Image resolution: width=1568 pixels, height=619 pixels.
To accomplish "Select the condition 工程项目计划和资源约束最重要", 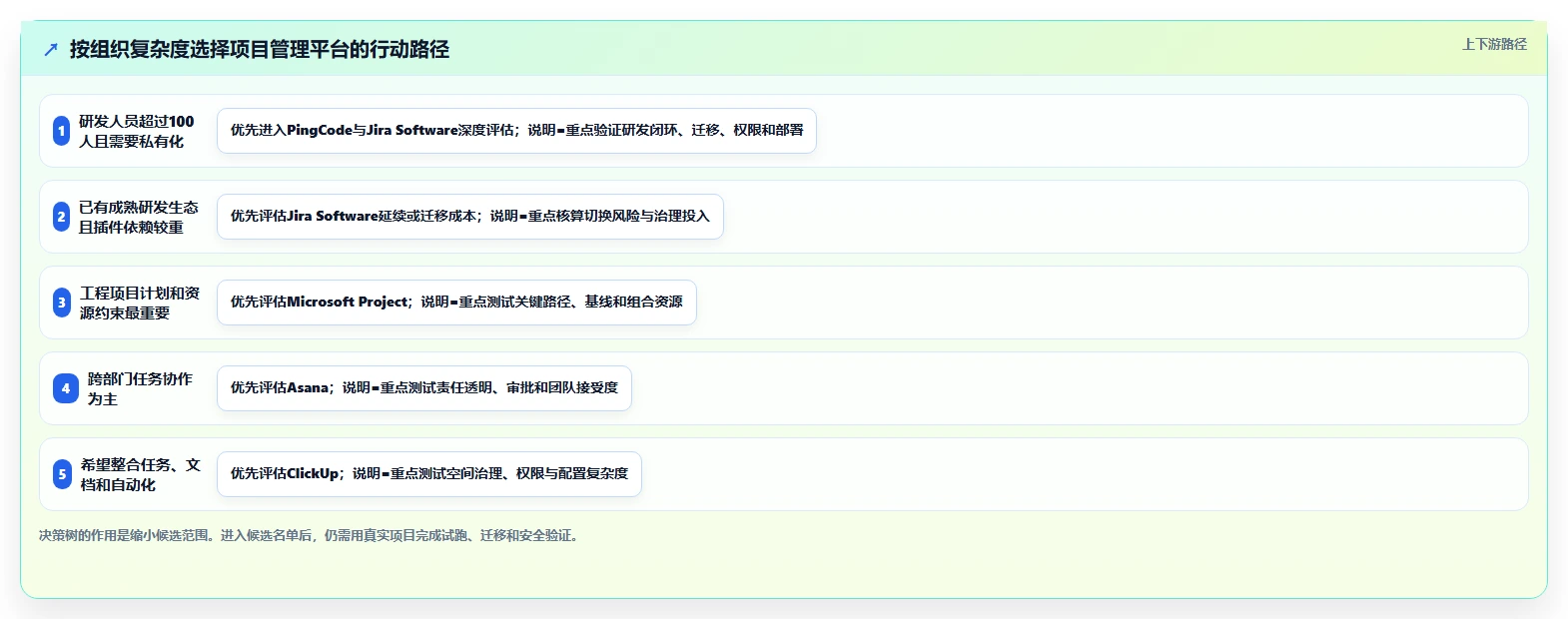I will tap(140, 303).
